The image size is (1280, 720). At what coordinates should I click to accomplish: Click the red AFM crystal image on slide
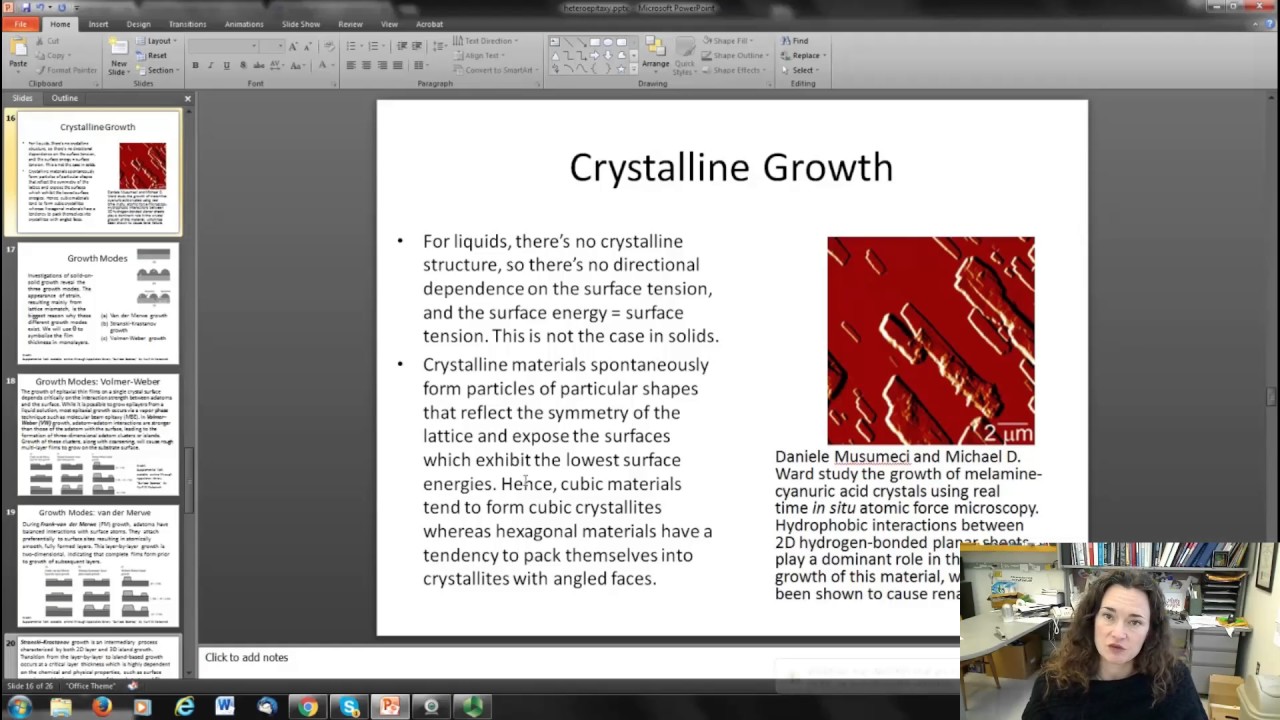pyautogui.click(x=931, y=340)
